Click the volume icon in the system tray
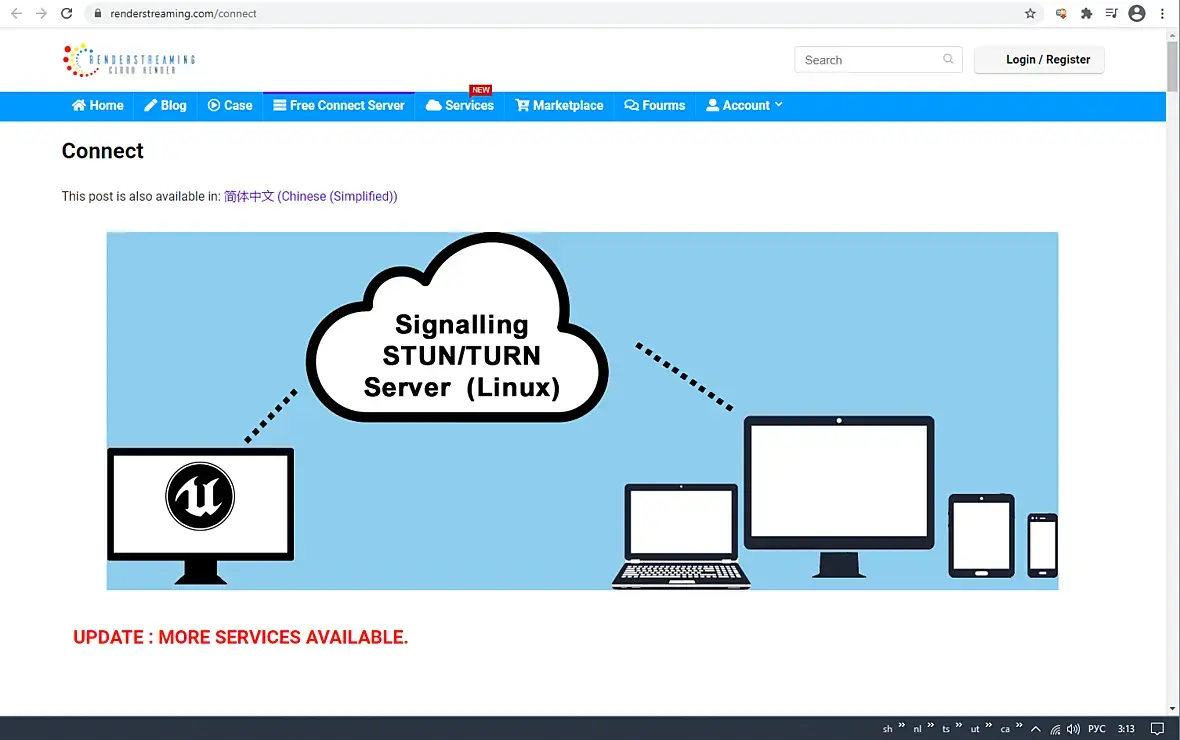 pyautogui.click(x=1073, y=729)
